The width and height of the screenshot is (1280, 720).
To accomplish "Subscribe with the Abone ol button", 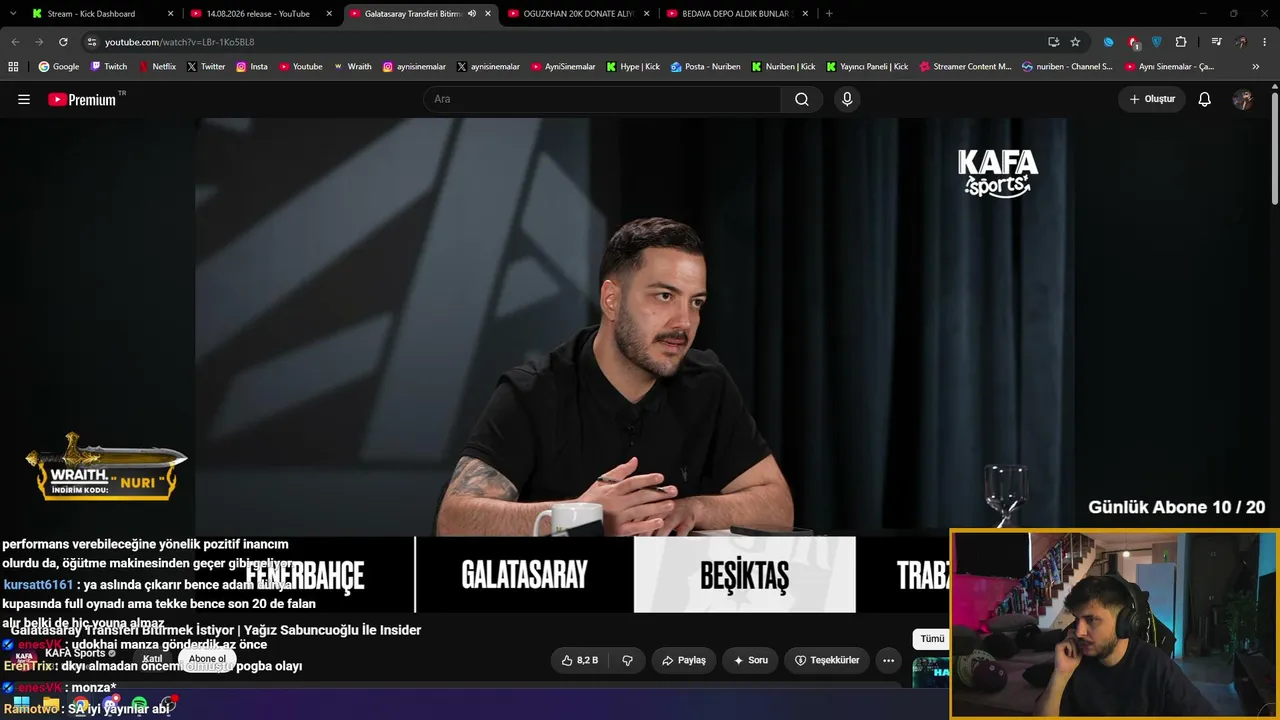I will click(207, 659).
